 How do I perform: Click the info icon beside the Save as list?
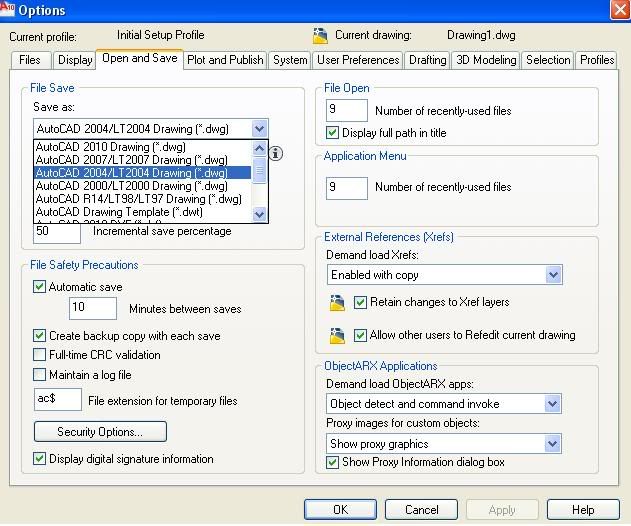pos(275,153)
